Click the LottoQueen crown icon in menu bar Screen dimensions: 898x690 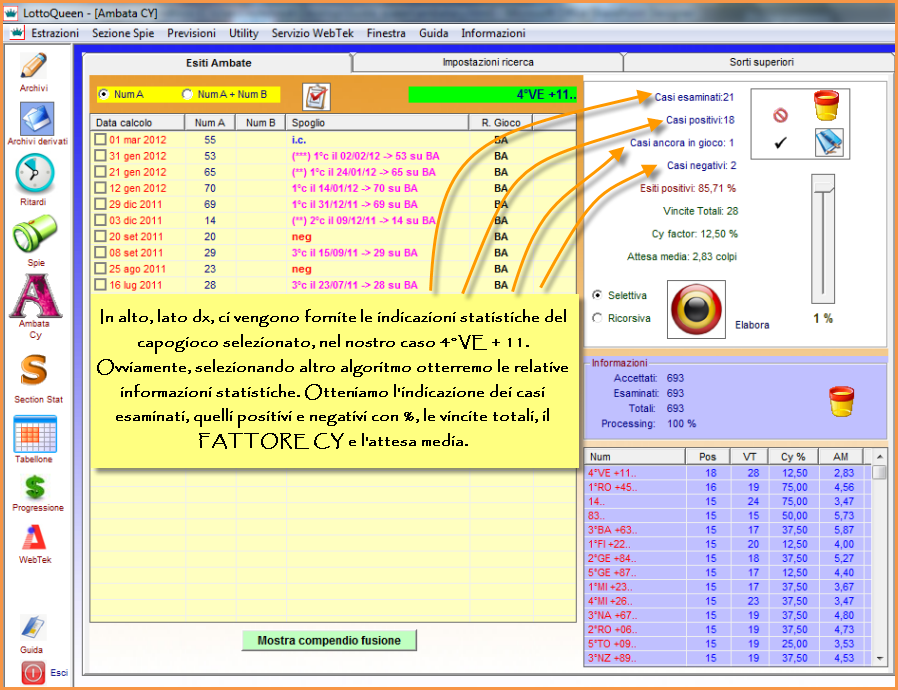(17, 33)
